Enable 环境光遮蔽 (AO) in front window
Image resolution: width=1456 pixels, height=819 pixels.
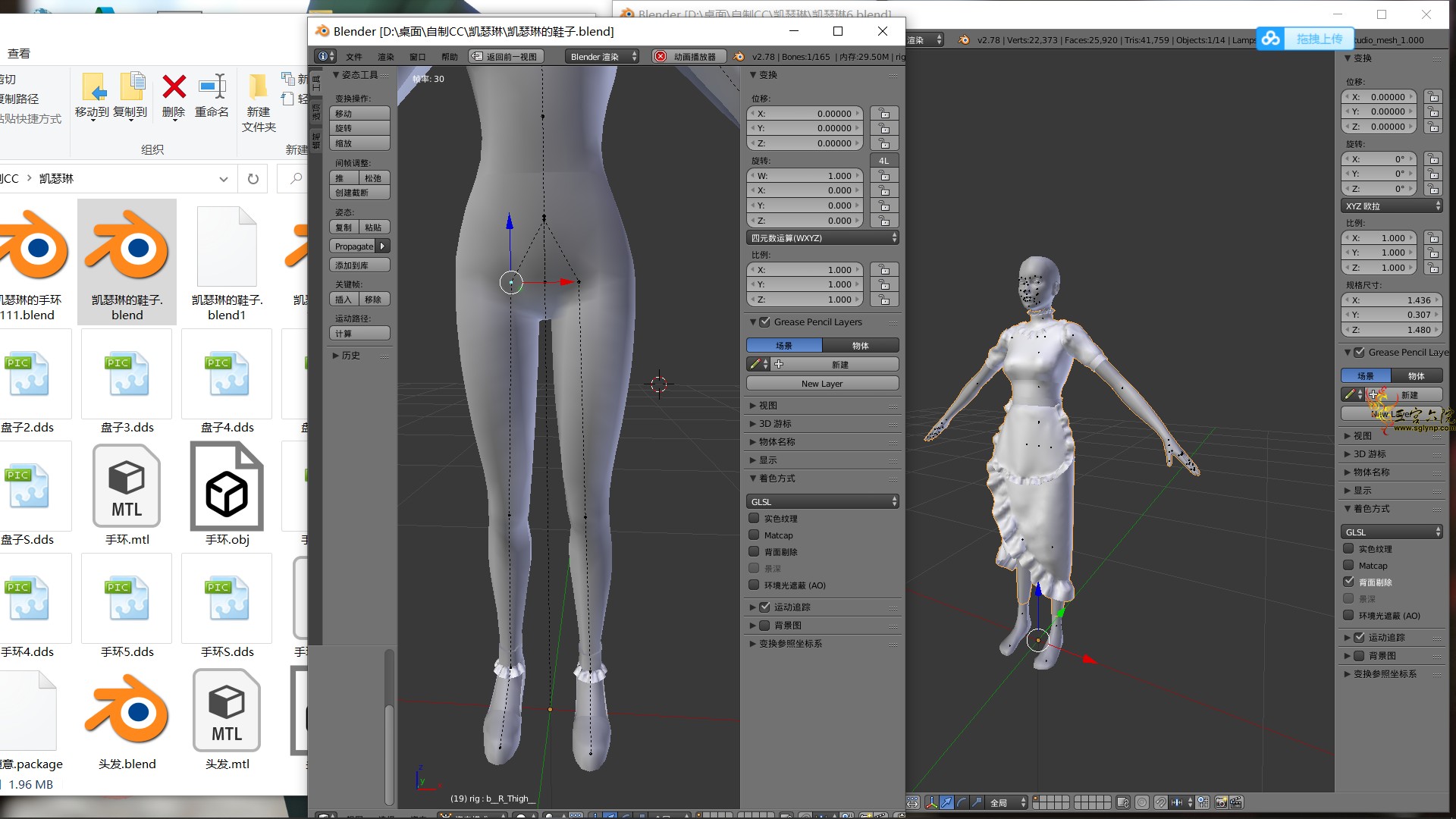point(754,585)
